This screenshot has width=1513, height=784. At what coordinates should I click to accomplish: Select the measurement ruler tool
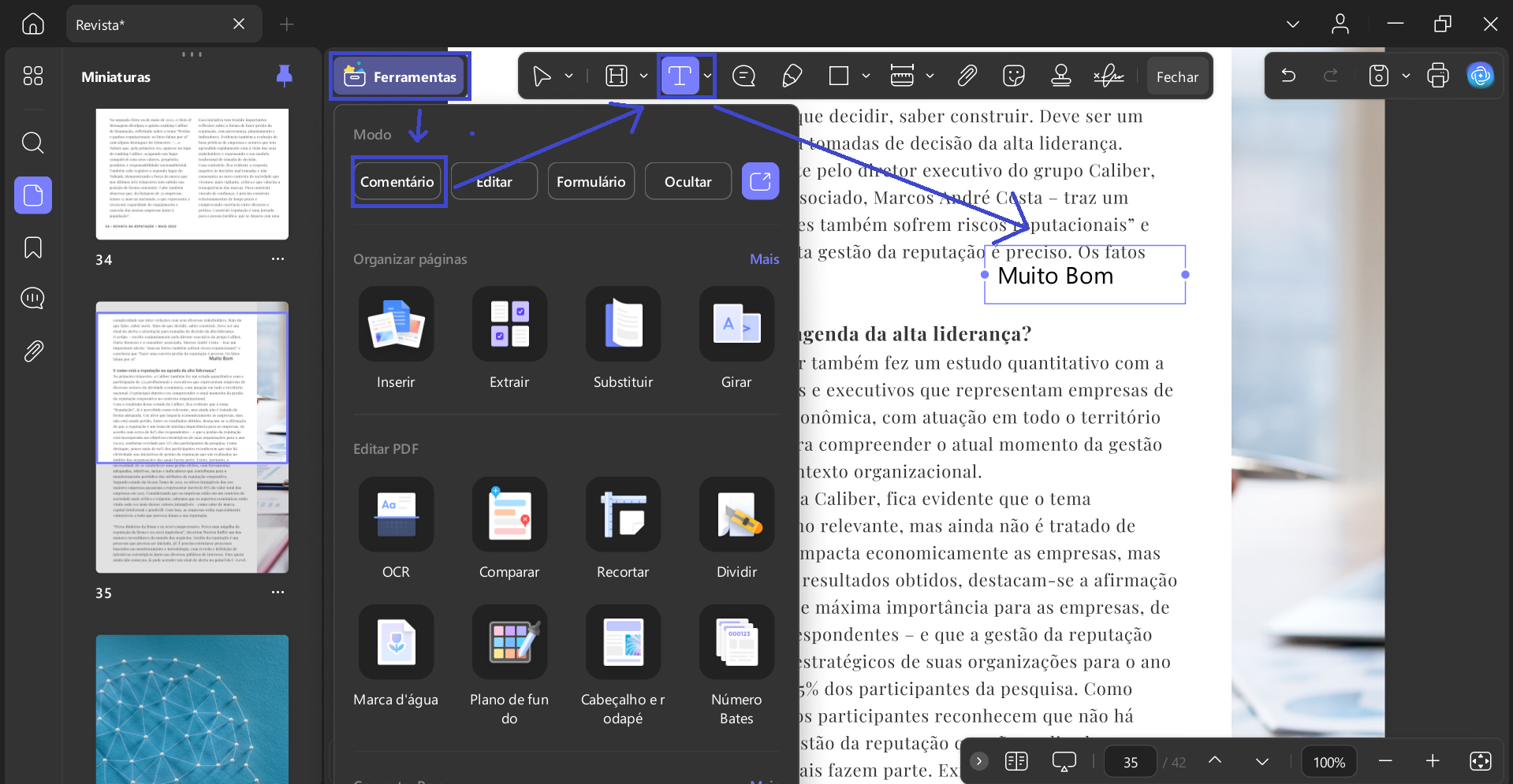point(902,76)
